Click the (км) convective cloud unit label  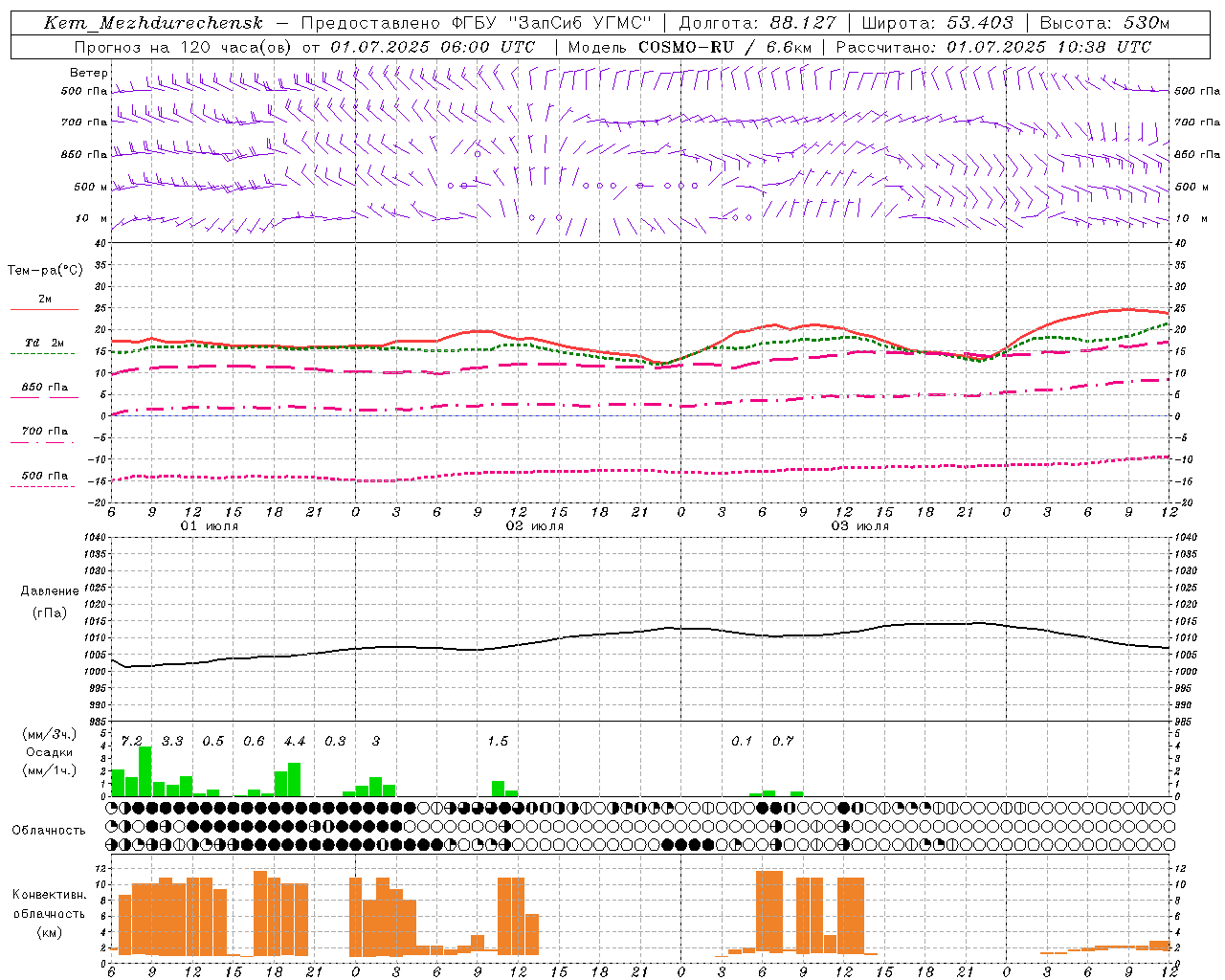point(50,932)
